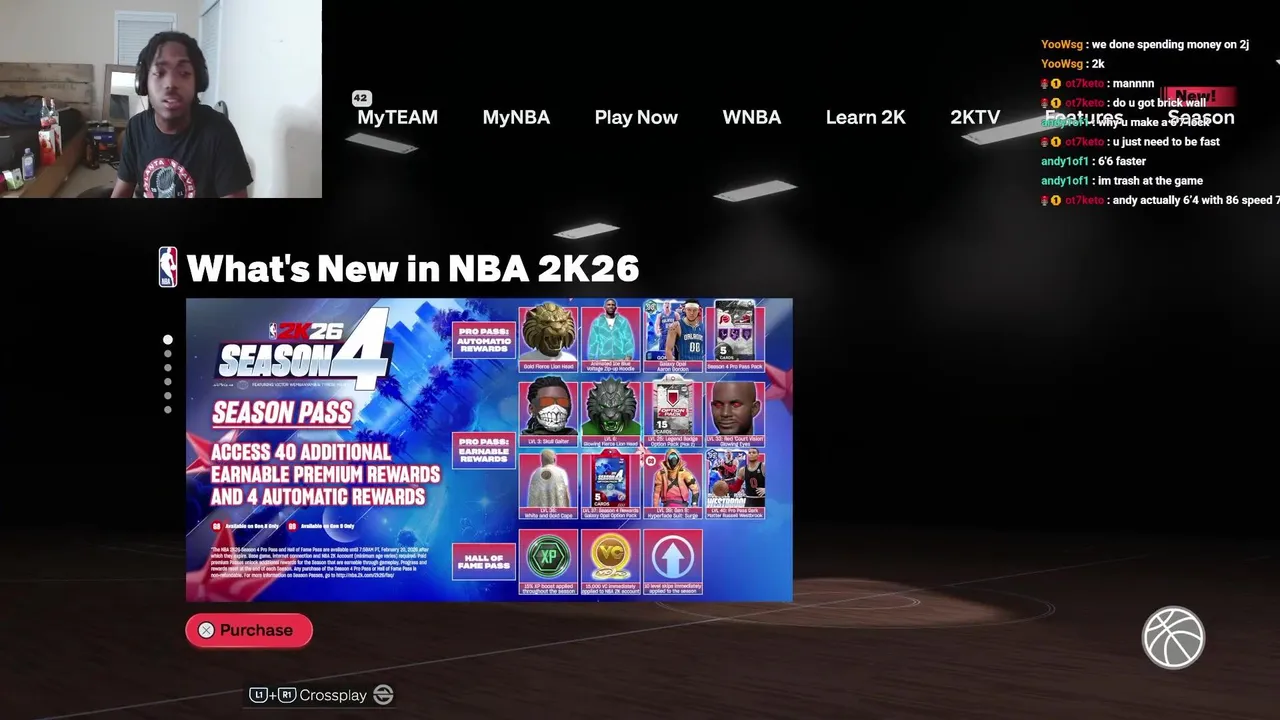
Task: Select the Play Now tab
Action: coord(636,117)
